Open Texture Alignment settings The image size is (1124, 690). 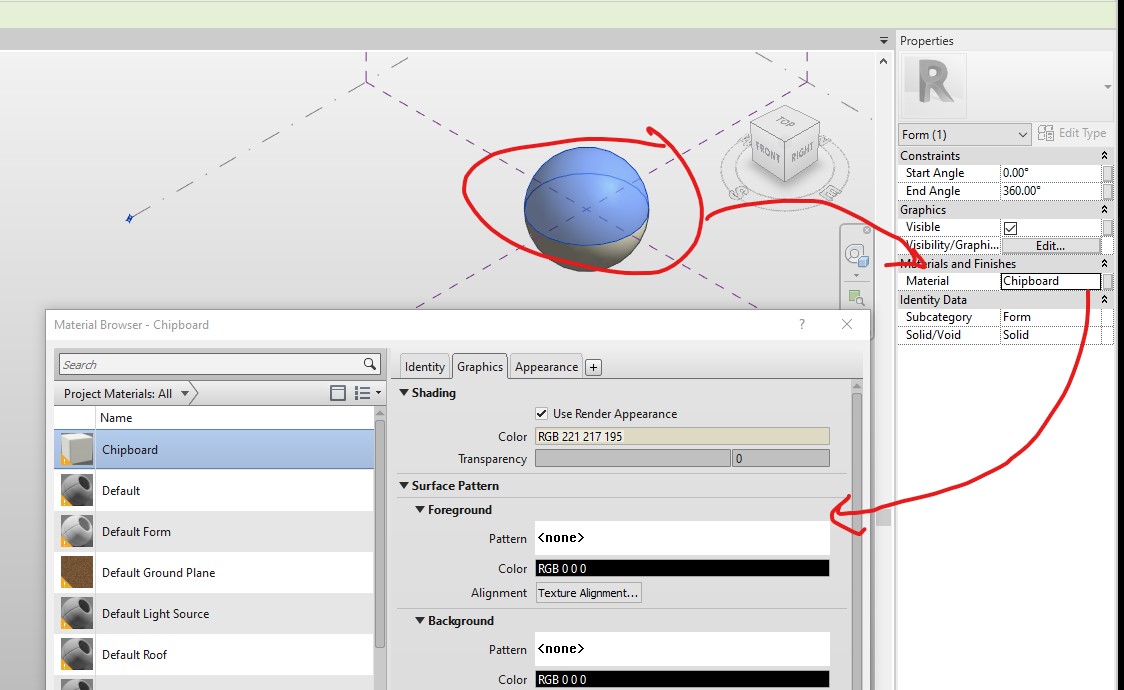[x=588, y=592]
